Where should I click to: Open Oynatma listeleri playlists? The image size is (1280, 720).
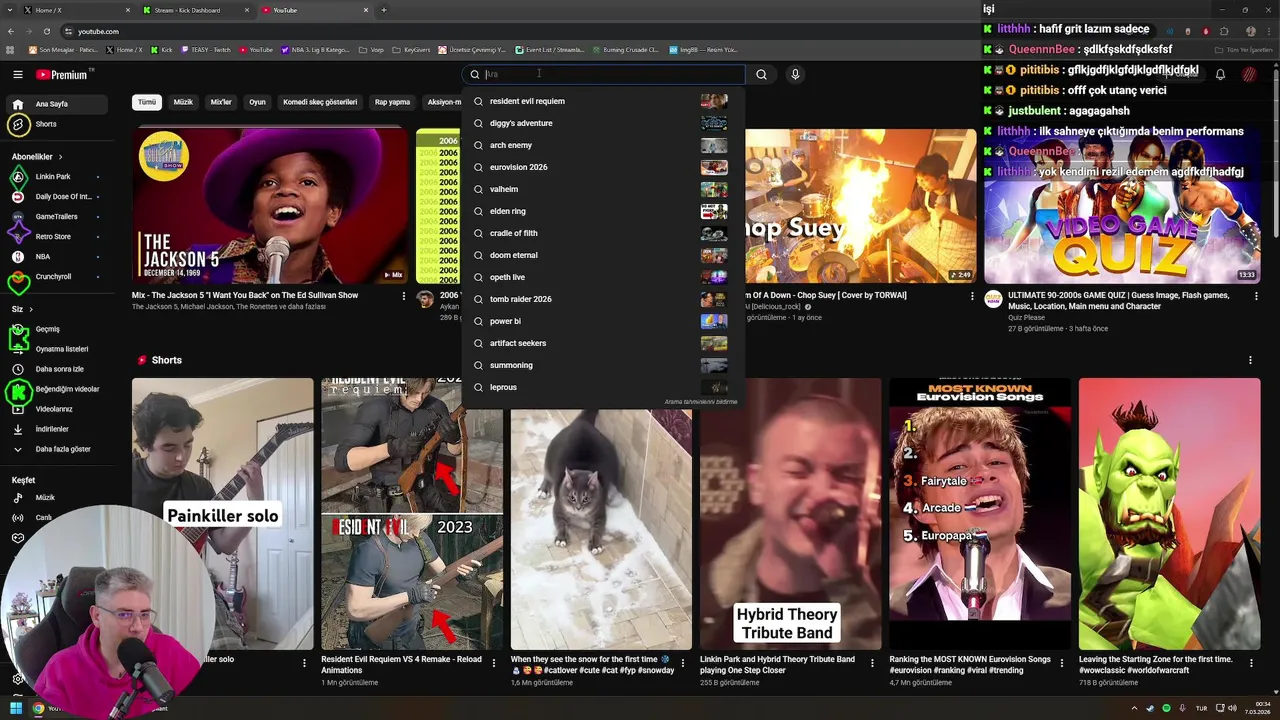(58, 349)
